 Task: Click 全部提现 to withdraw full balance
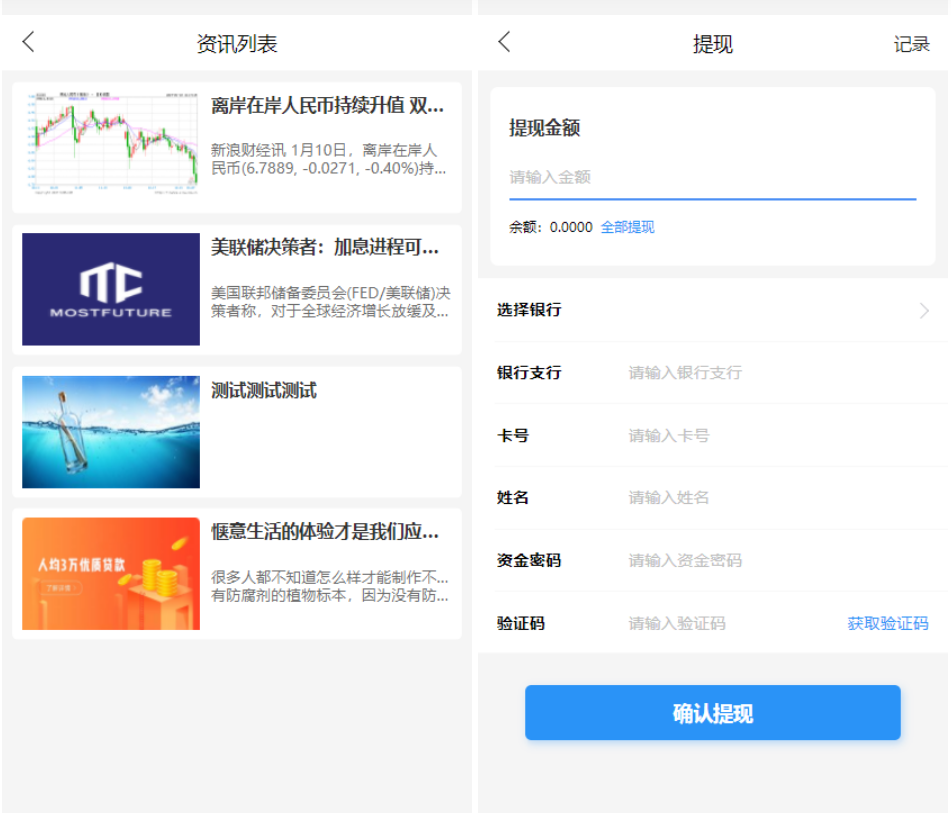point(626,227)
